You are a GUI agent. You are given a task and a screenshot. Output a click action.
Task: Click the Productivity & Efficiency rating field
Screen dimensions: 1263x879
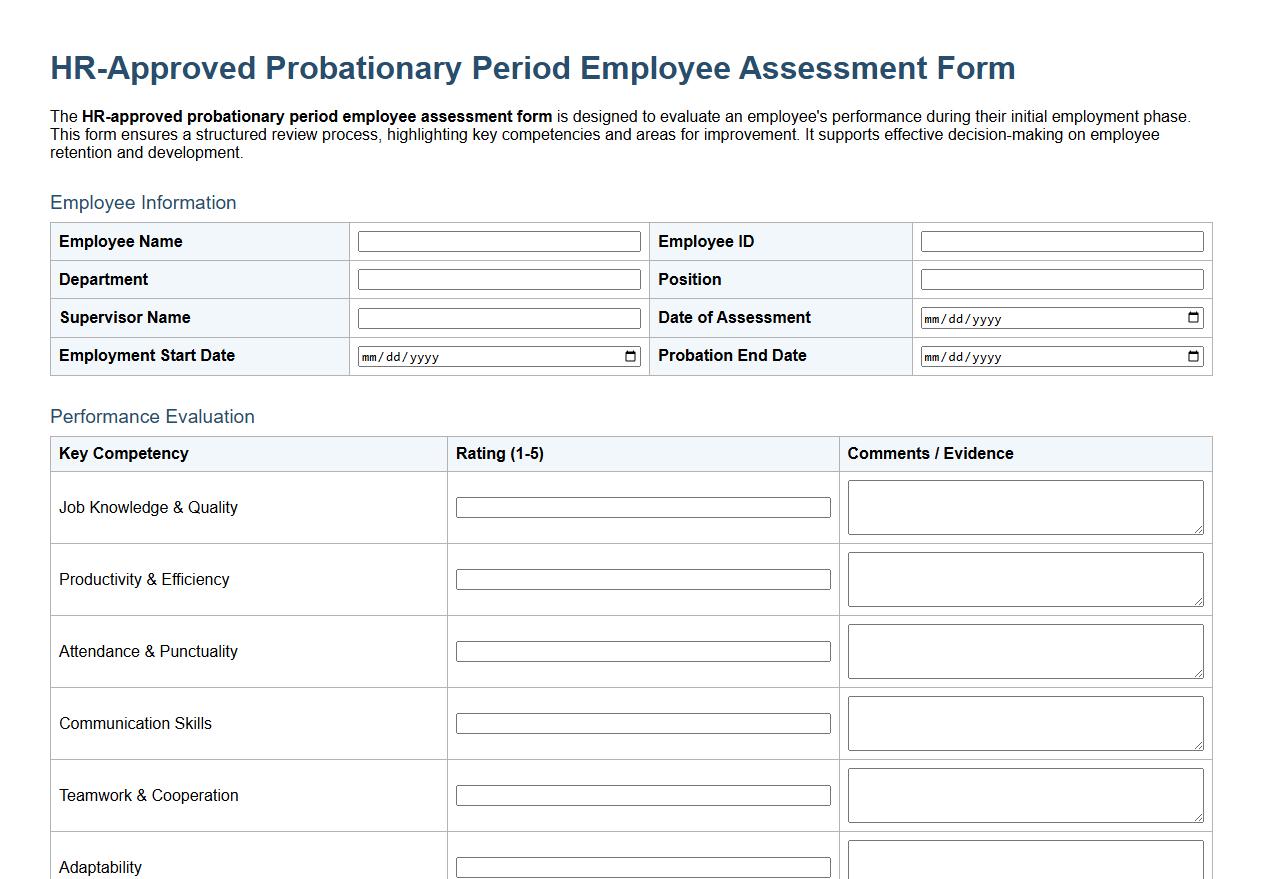[x=643, y=579]
